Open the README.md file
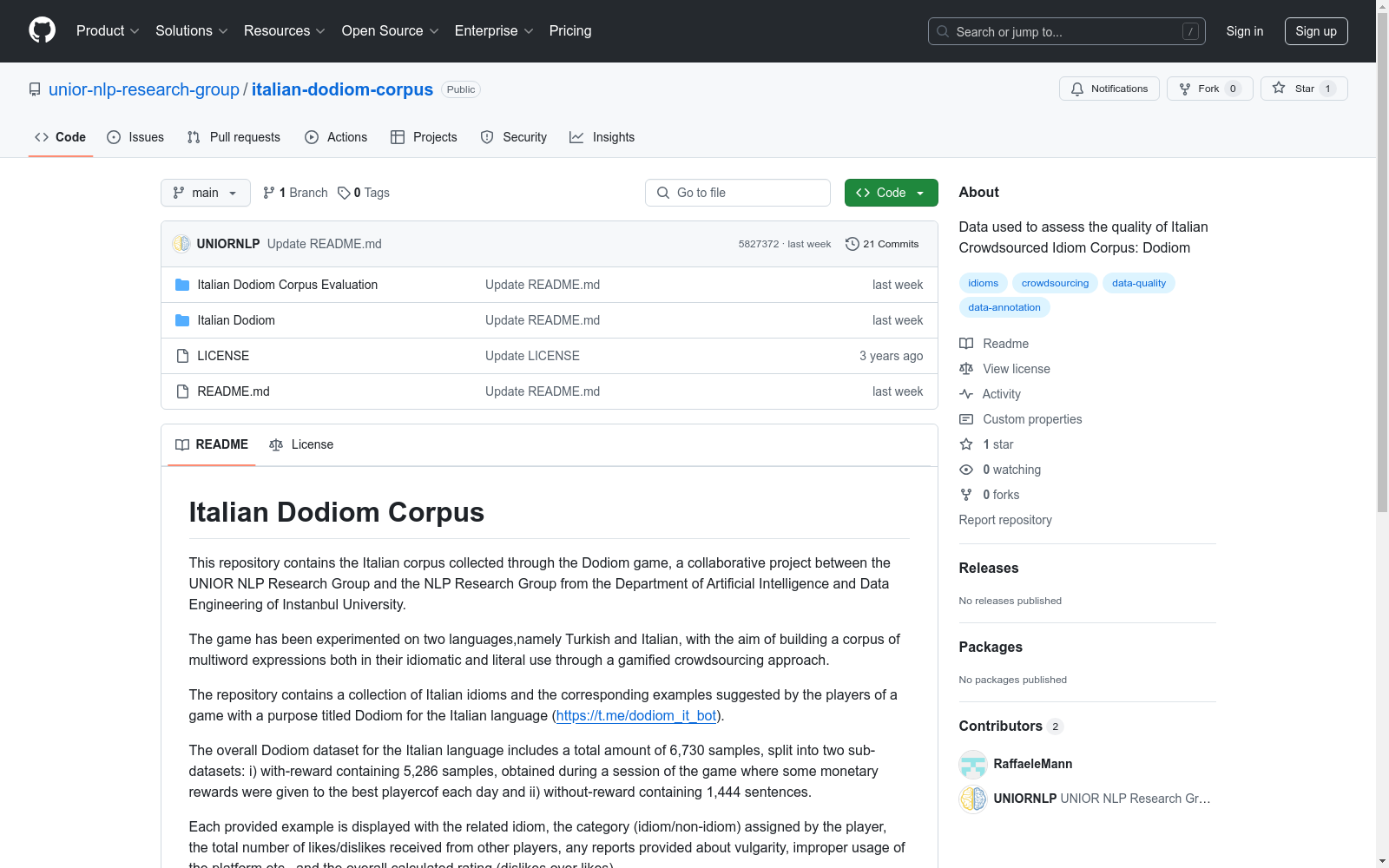The width and height of the screenshot is (1389, 868). point(234,391)
